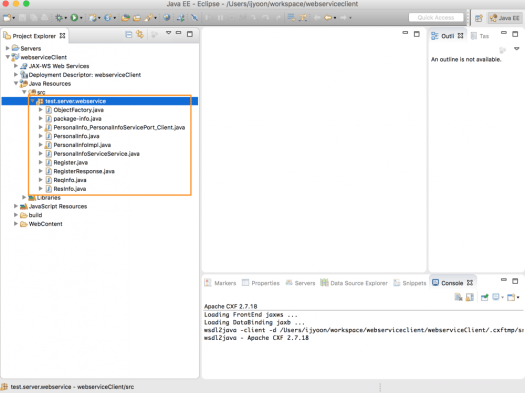Switch to the Servers tab in bottom panel
The height and width of the screenshot is (393, 525).
coord(300,283)
